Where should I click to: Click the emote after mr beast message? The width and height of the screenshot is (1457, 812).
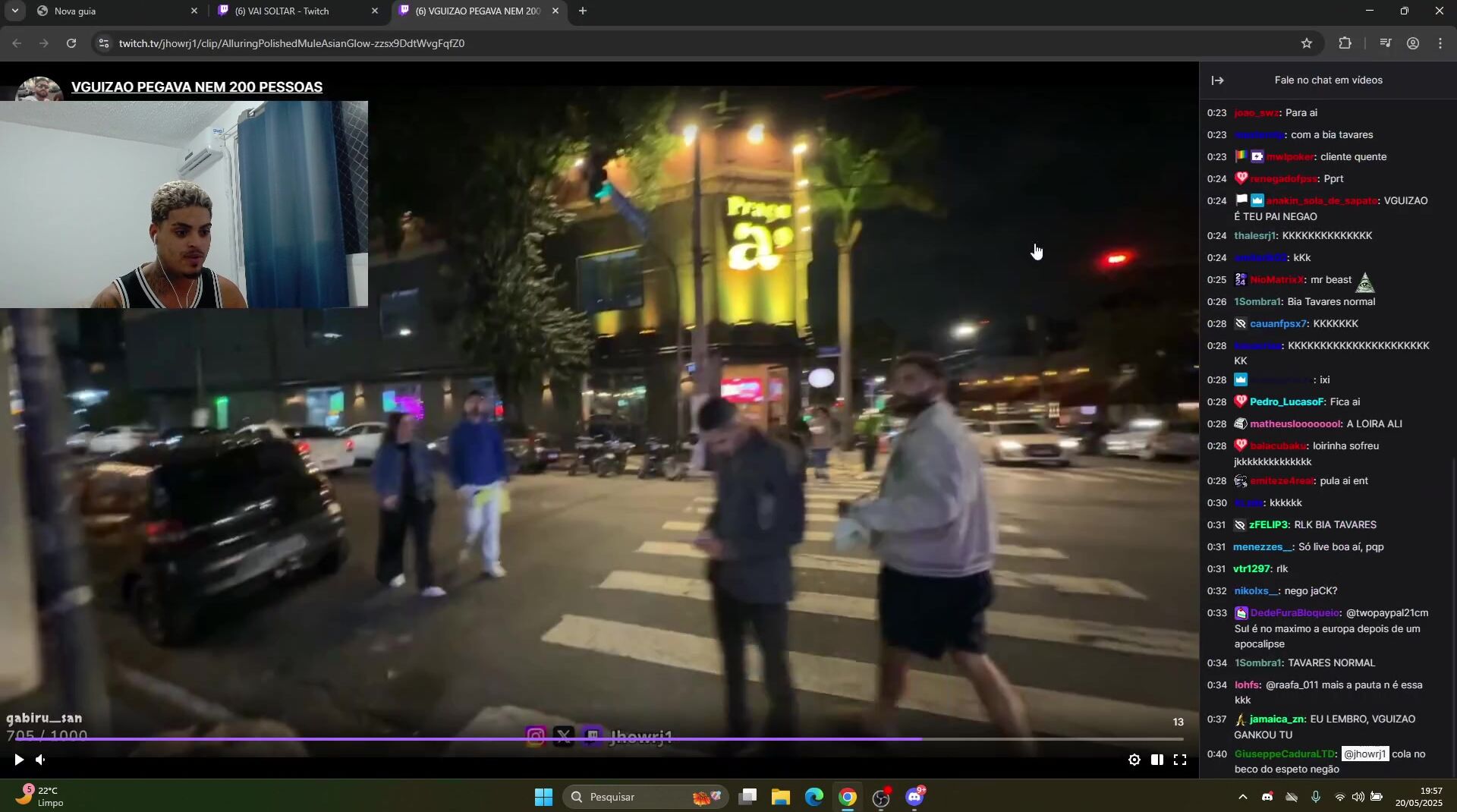click(x=1365, y=282)
